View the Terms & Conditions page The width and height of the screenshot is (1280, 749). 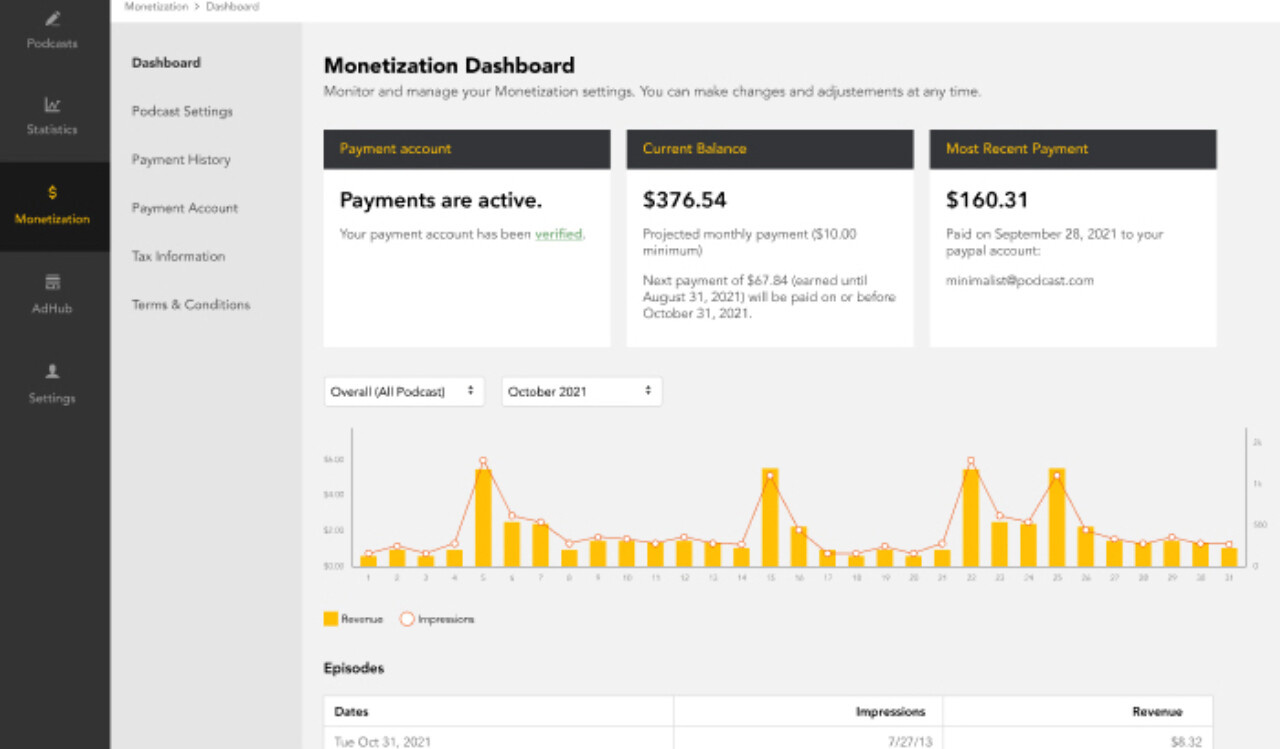click(191, 305)
